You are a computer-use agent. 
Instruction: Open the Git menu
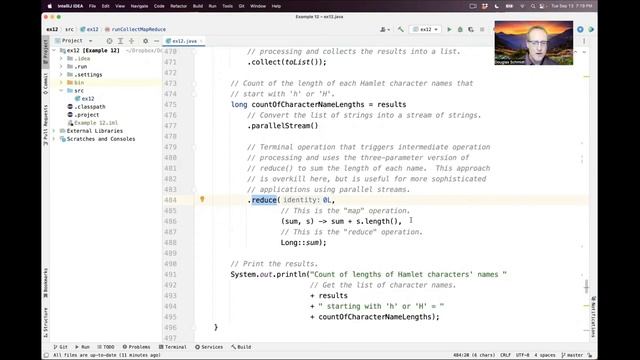241,6
